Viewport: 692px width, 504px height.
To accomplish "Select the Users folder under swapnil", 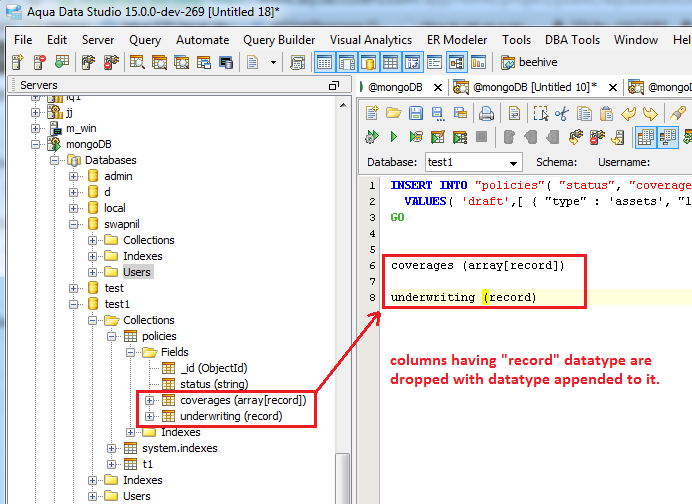I will (137, 272).
